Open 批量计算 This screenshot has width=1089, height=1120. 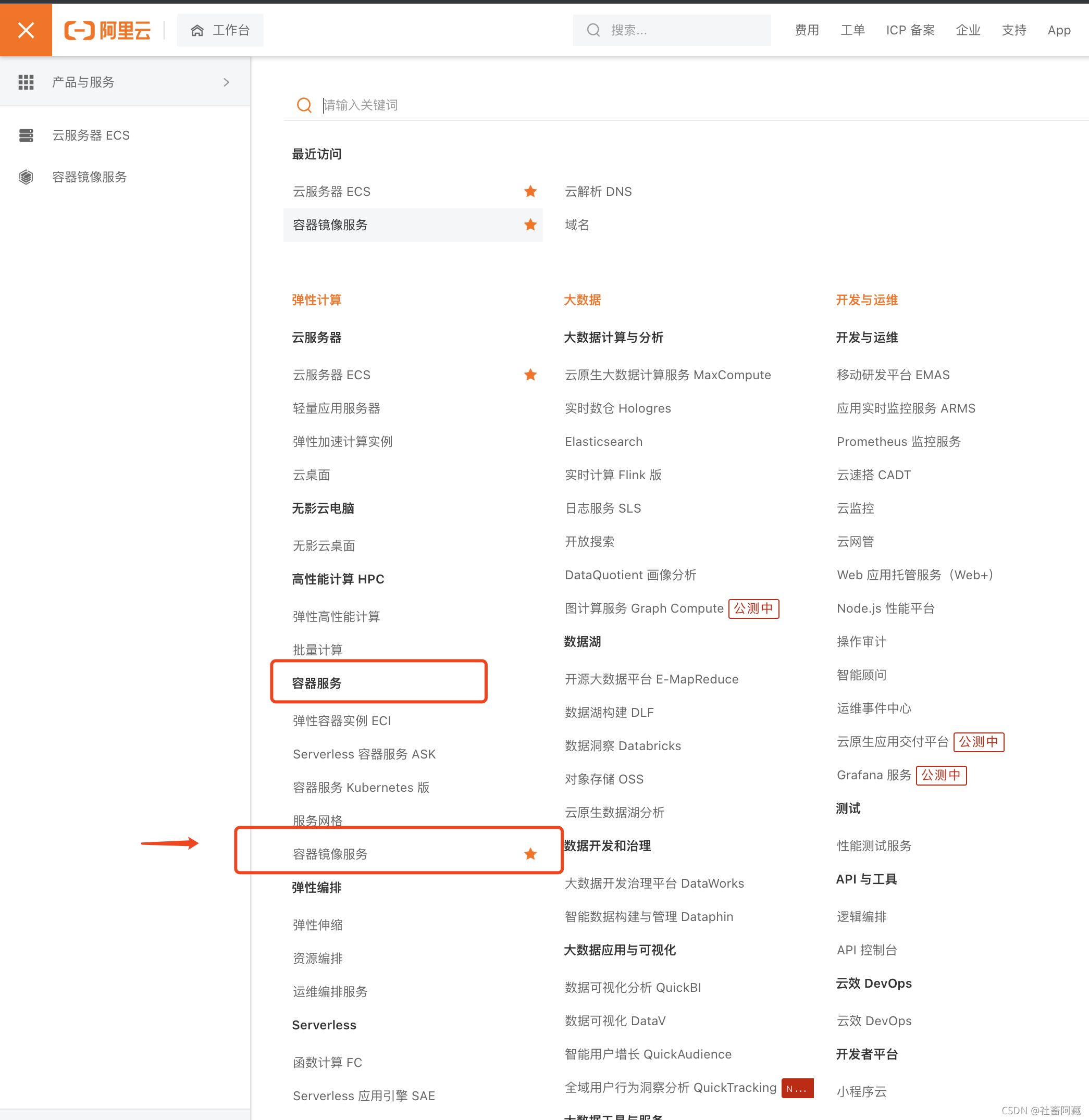tap(317, 650)
